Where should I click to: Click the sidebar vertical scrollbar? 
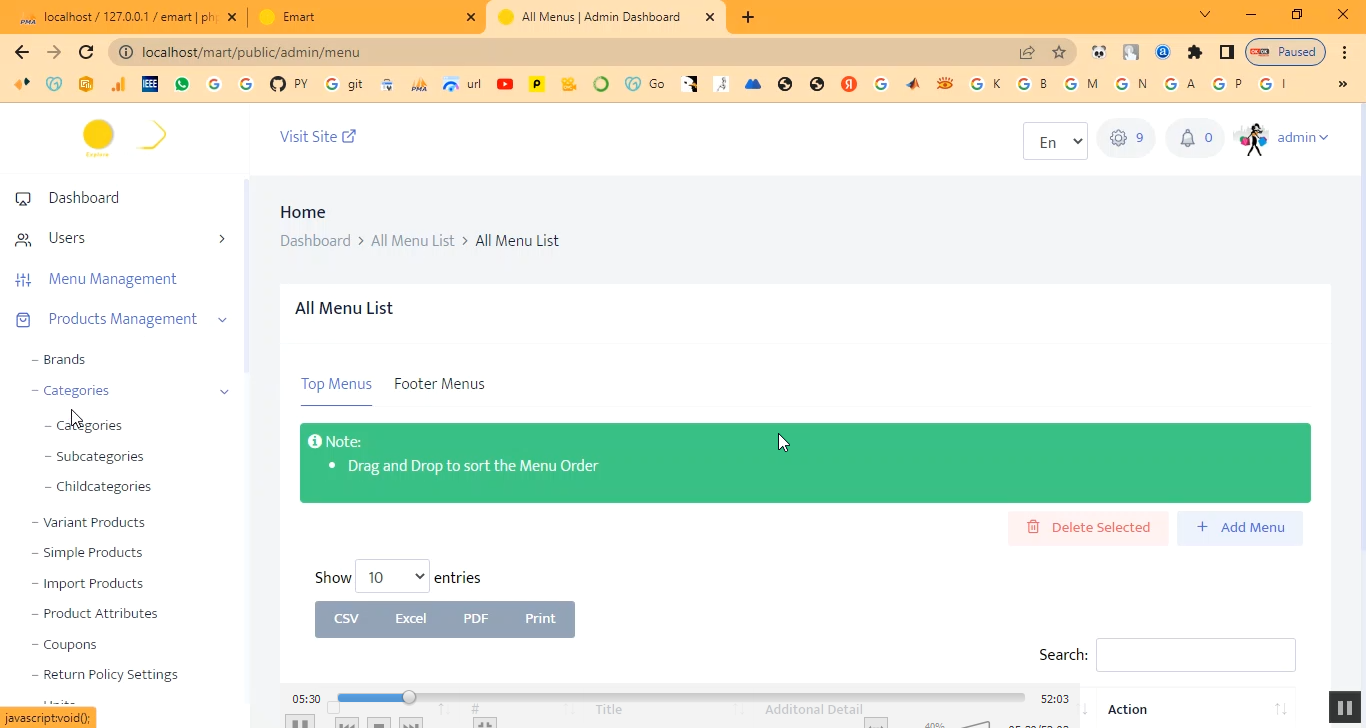point(247,277)
